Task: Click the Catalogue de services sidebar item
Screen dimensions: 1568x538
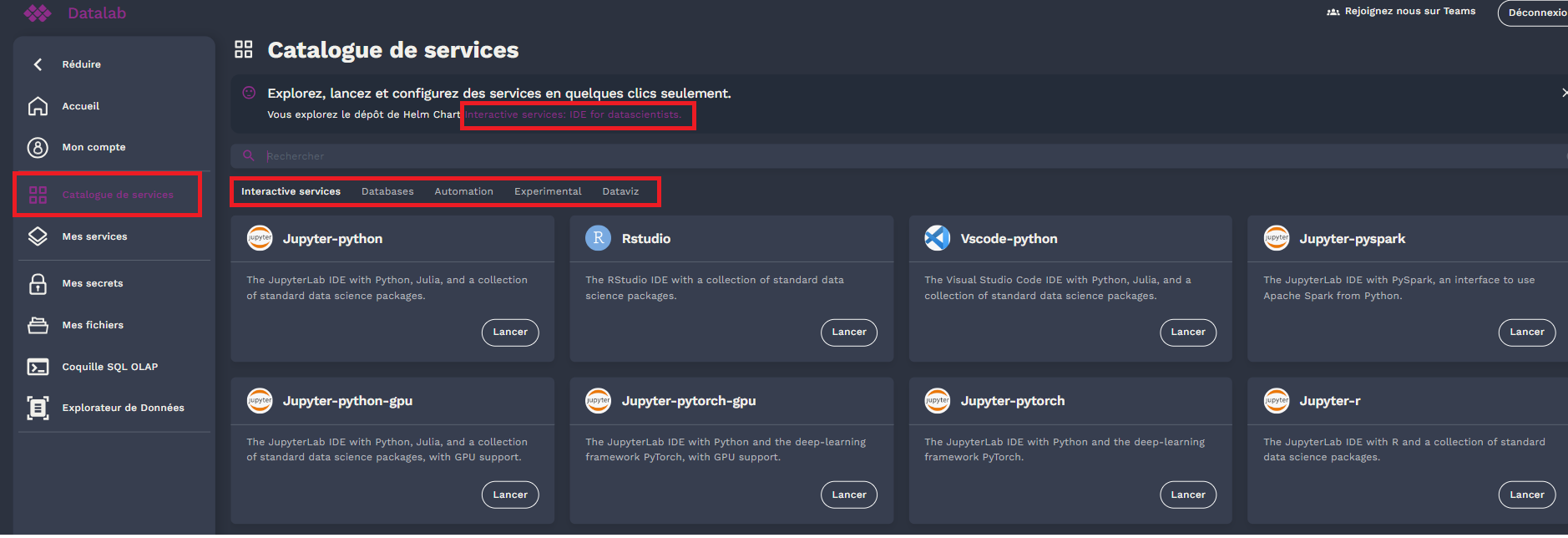Action: (117, 195)
